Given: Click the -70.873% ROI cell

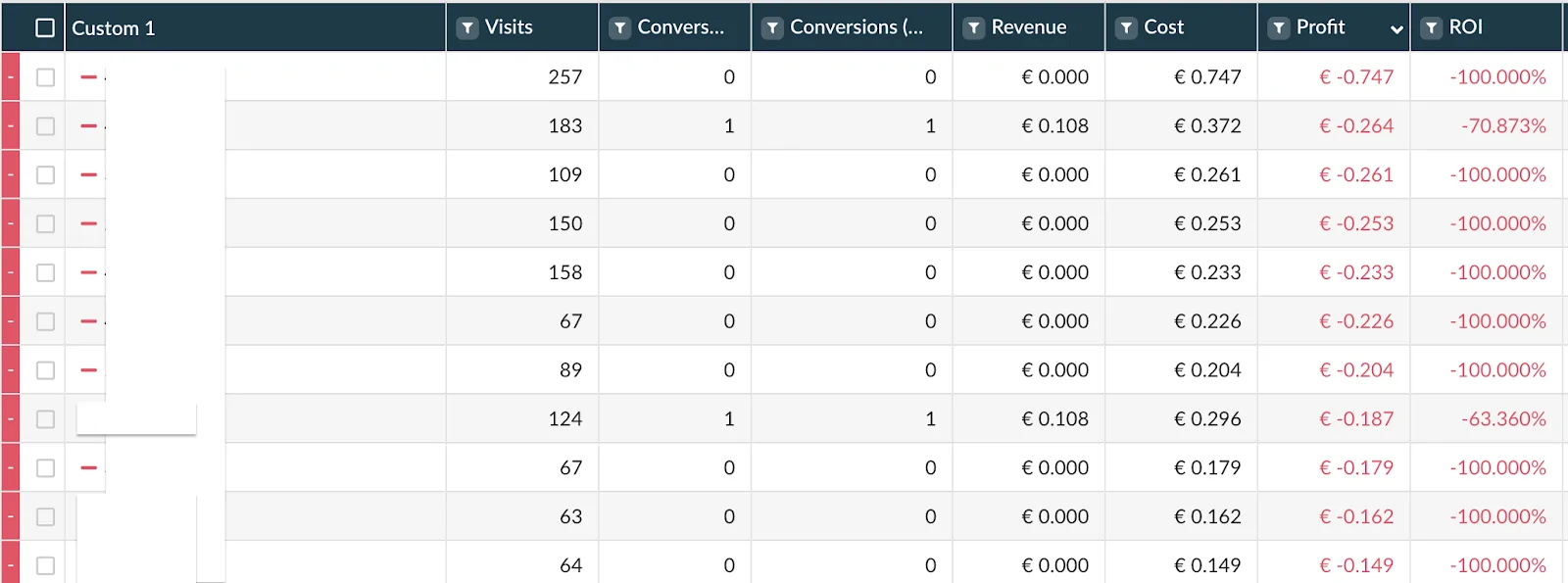Looking at the screenshot, I should [x=1502, y=126].
